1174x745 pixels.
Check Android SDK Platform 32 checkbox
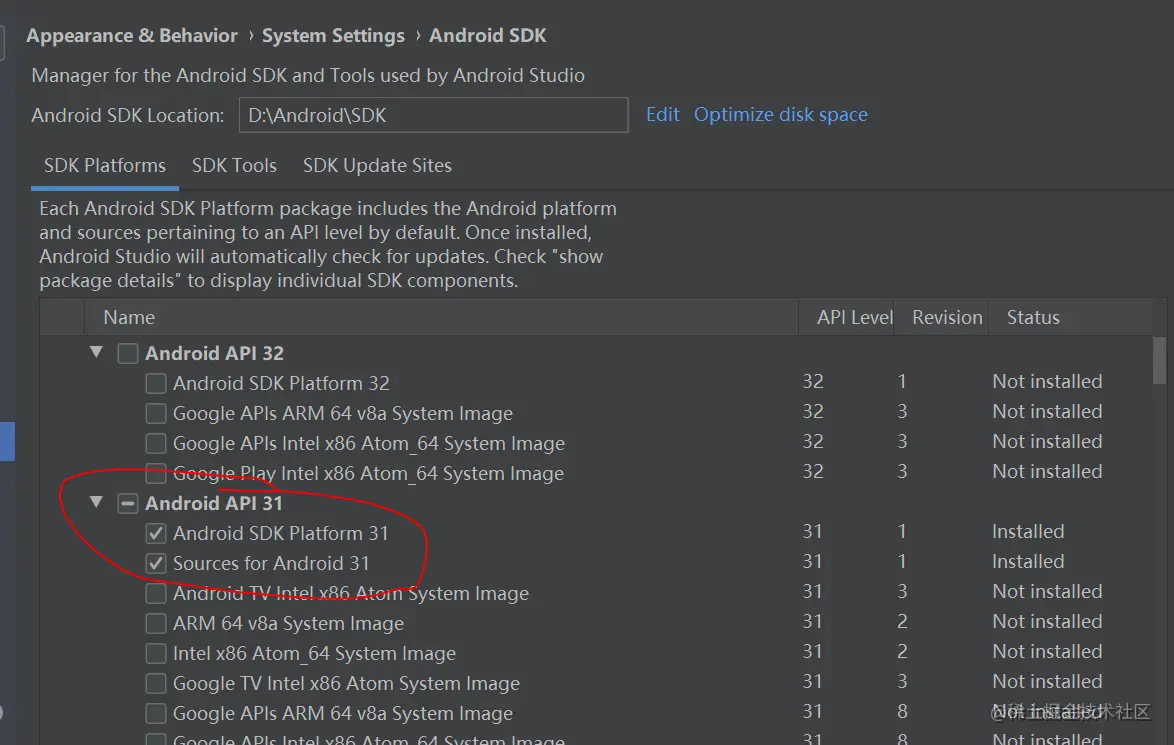(x=156, y=383)
